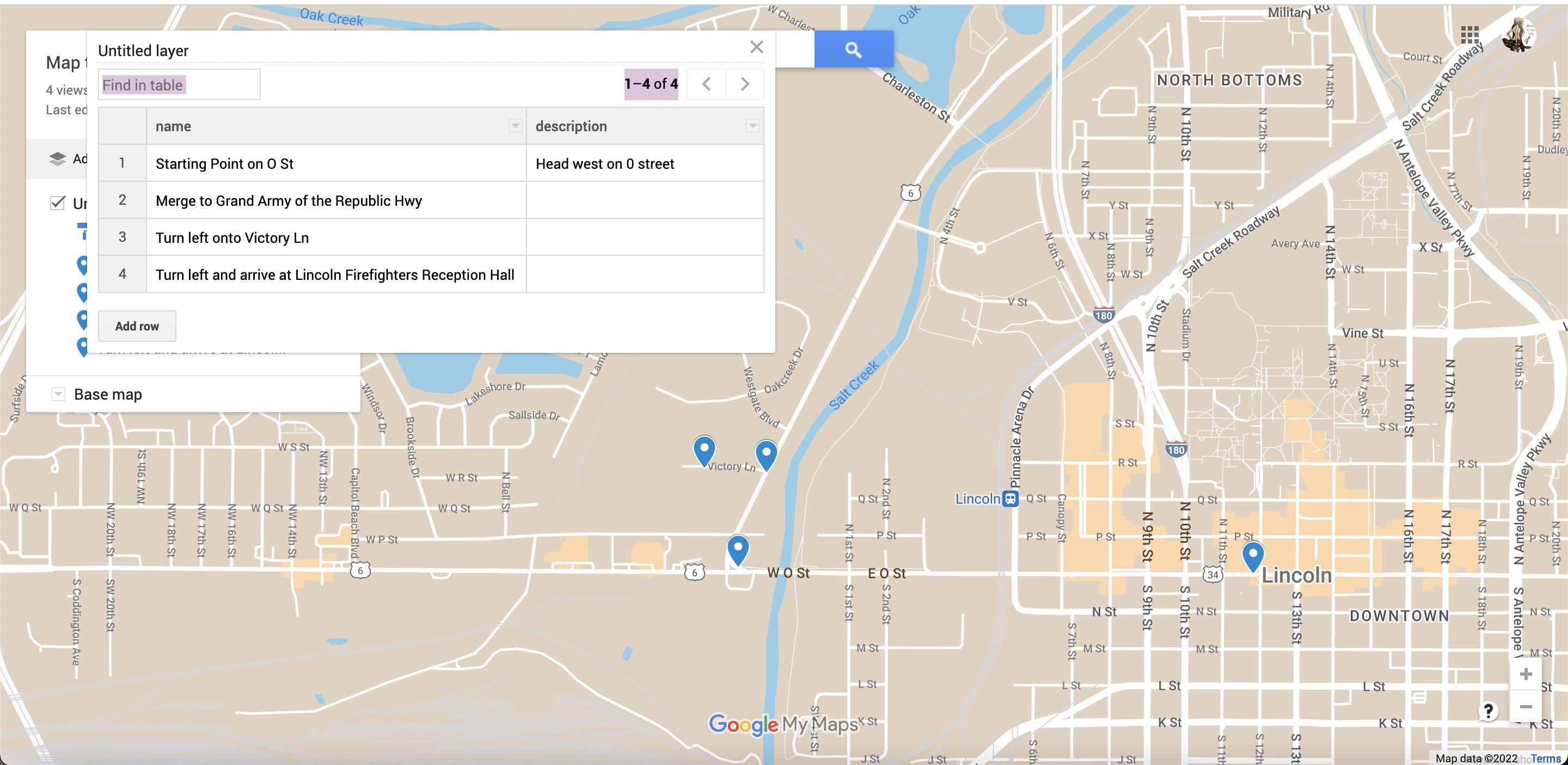
Task: Go to next table page arrow
Action: click(x=744, y=84)
